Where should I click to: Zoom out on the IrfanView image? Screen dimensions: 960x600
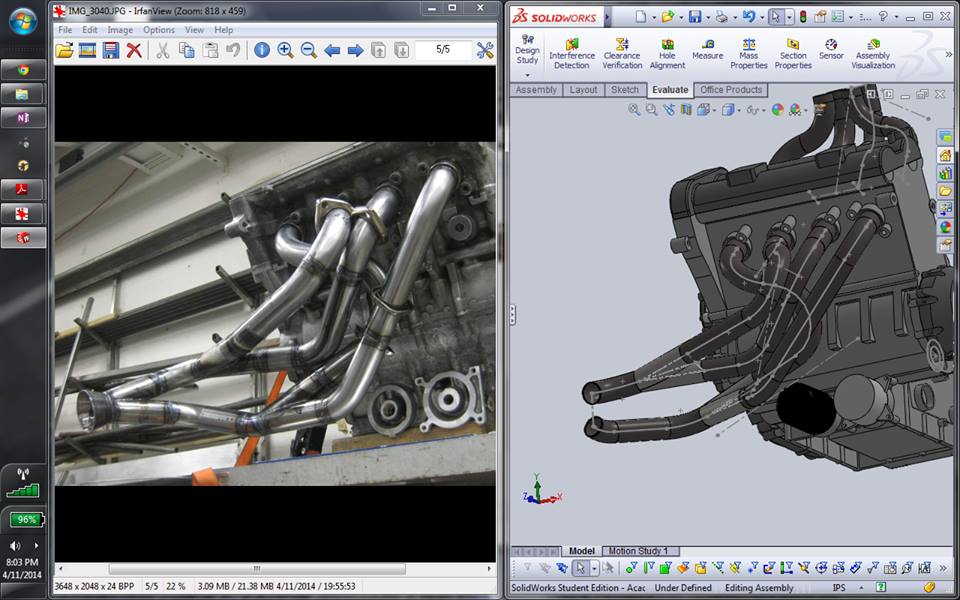pos(309,50)
